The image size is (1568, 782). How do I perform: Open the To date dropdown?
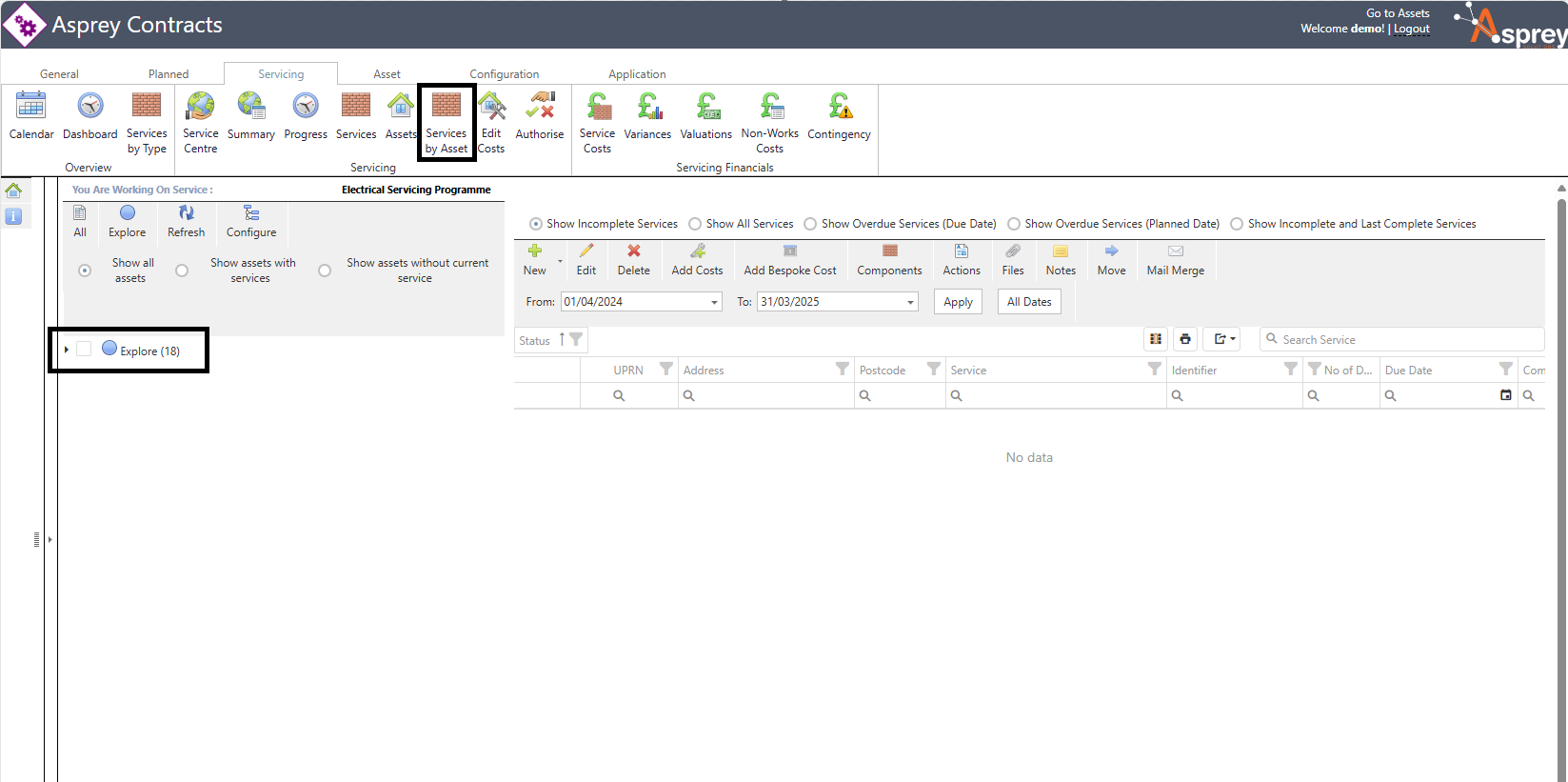point(910,302)
